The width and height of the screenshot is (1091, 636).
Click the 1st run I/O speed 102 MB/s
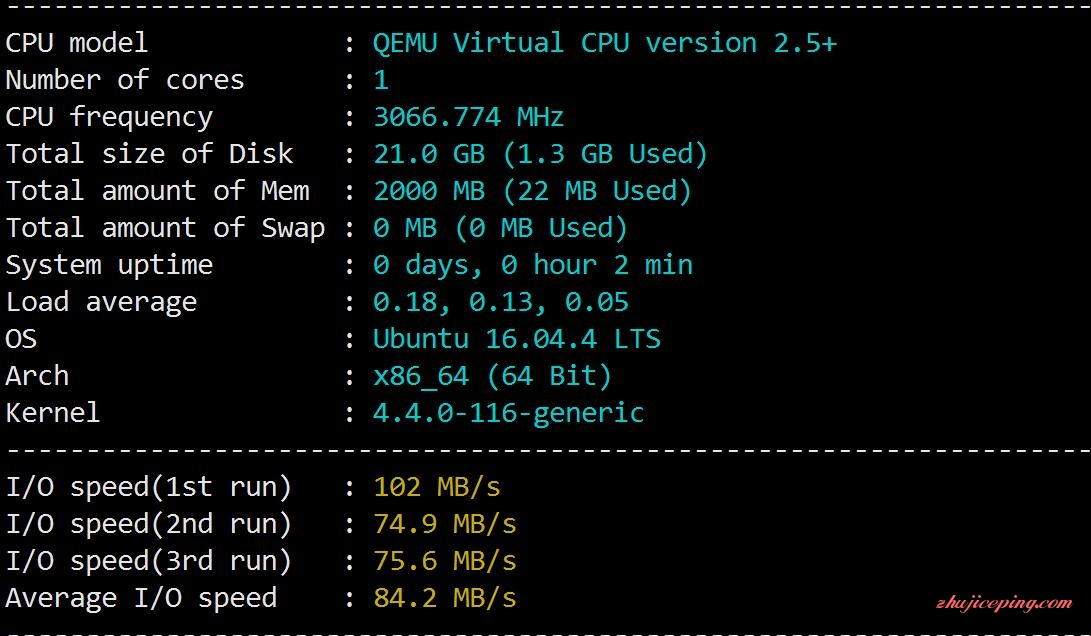[x=437, y=487]
